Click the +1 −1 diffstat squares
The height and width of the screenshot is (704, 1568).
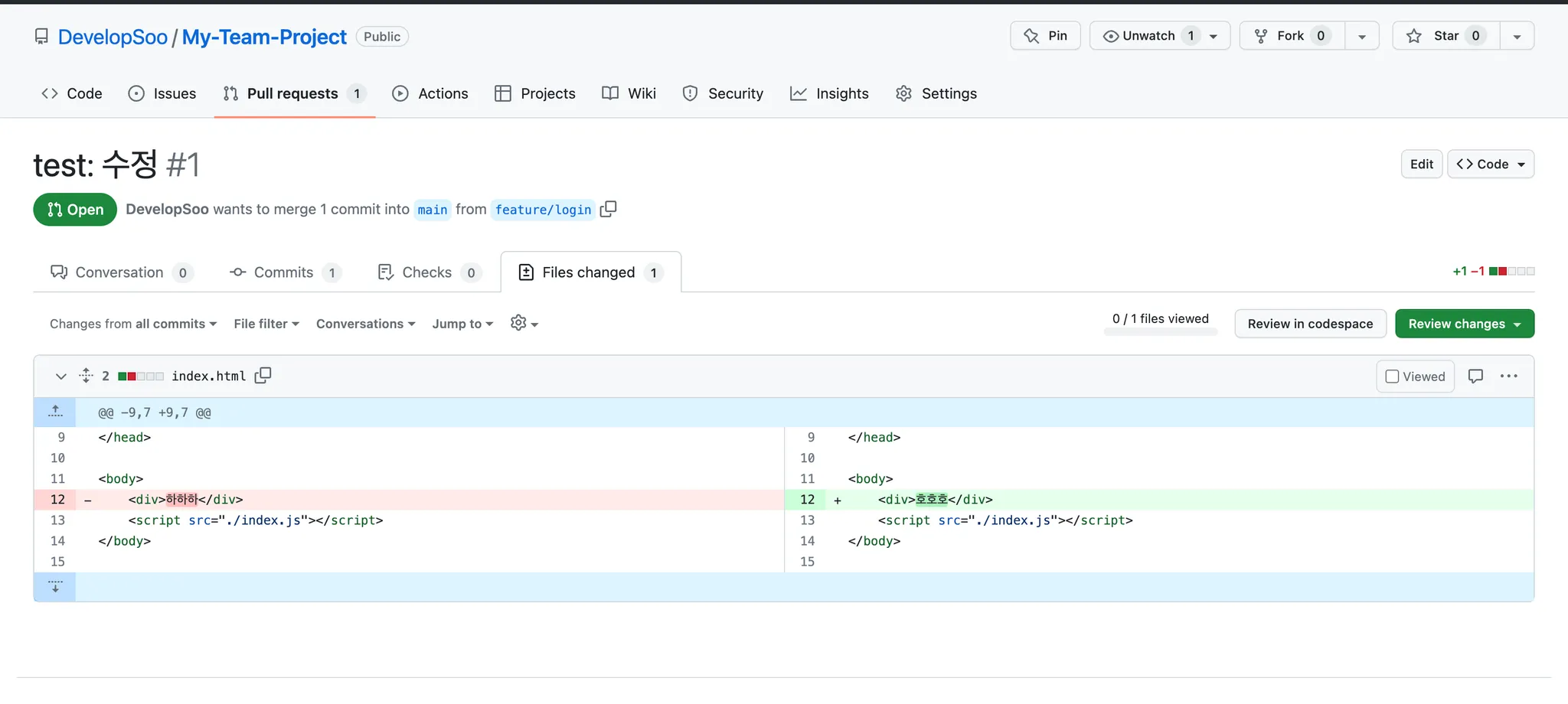point(1511,271)
